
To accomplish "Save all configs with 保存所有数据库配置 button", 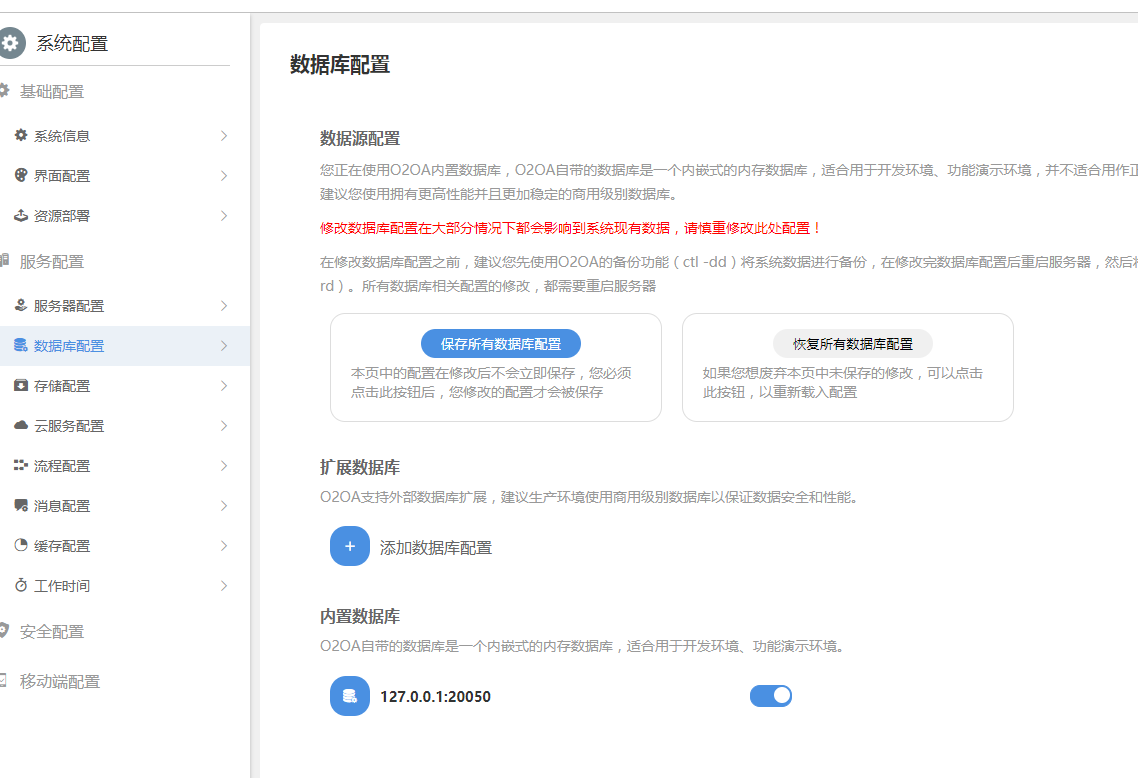I will 501,344.
